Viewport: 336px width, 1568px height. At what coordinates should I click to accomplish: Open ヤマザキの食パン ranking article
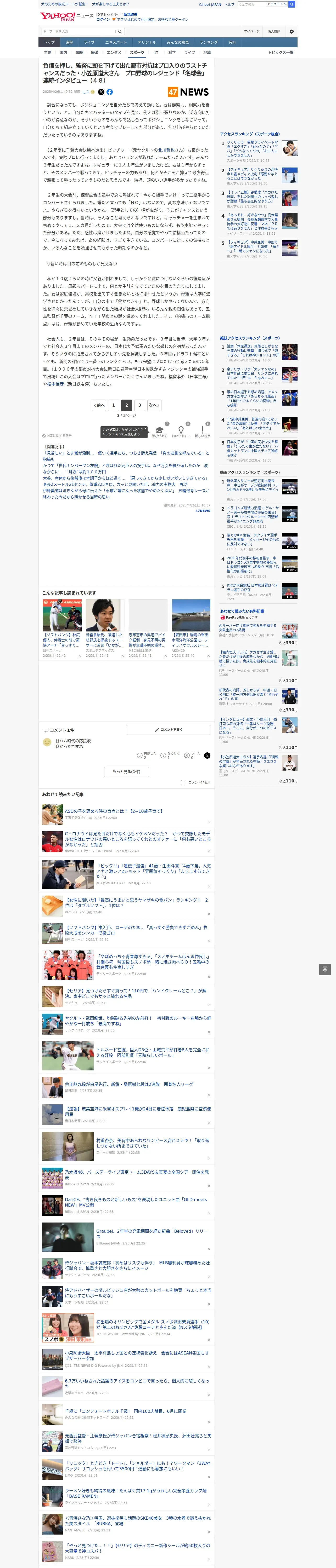coord(137,902)
